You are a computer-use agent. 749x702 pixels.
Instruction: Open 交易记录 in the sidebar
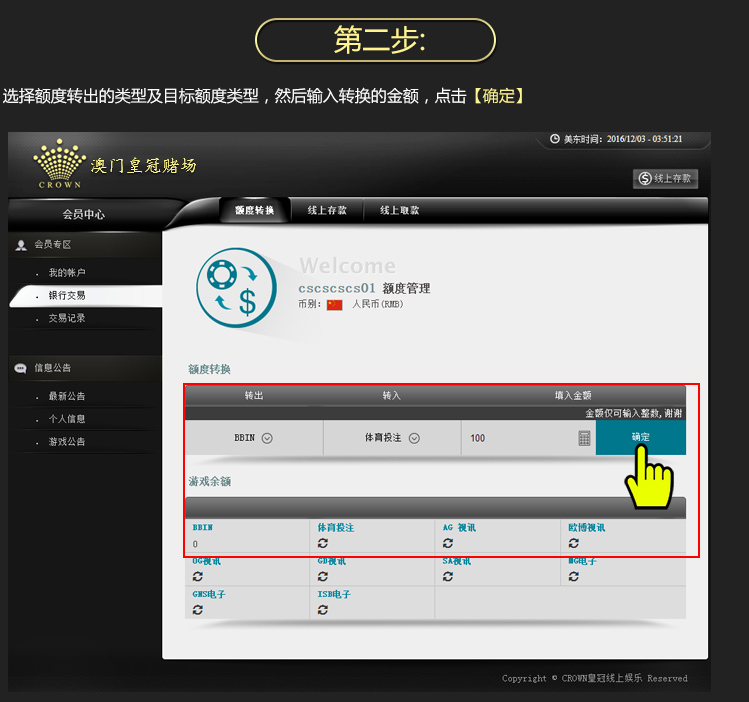coord(67,318)
